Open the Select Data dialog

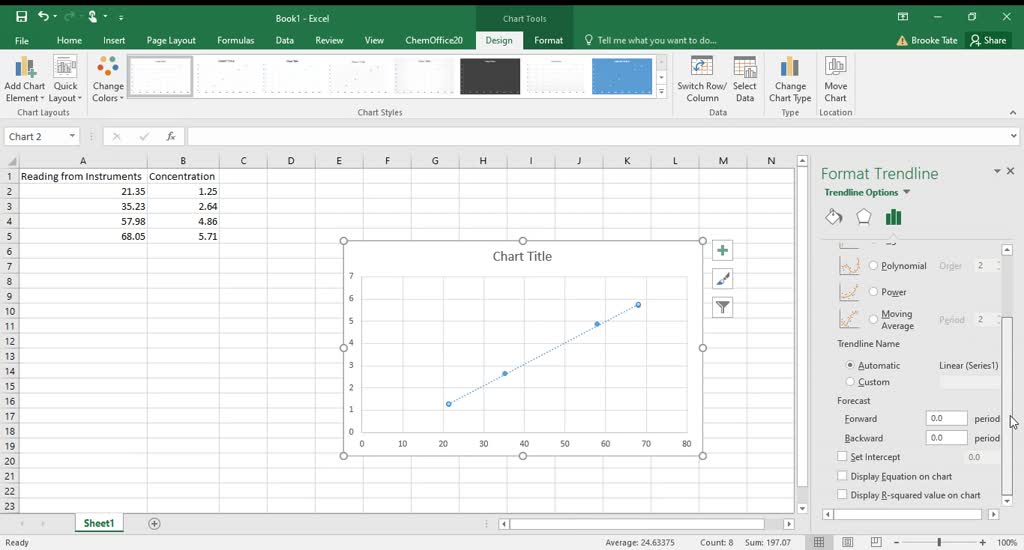coord(744,80)
